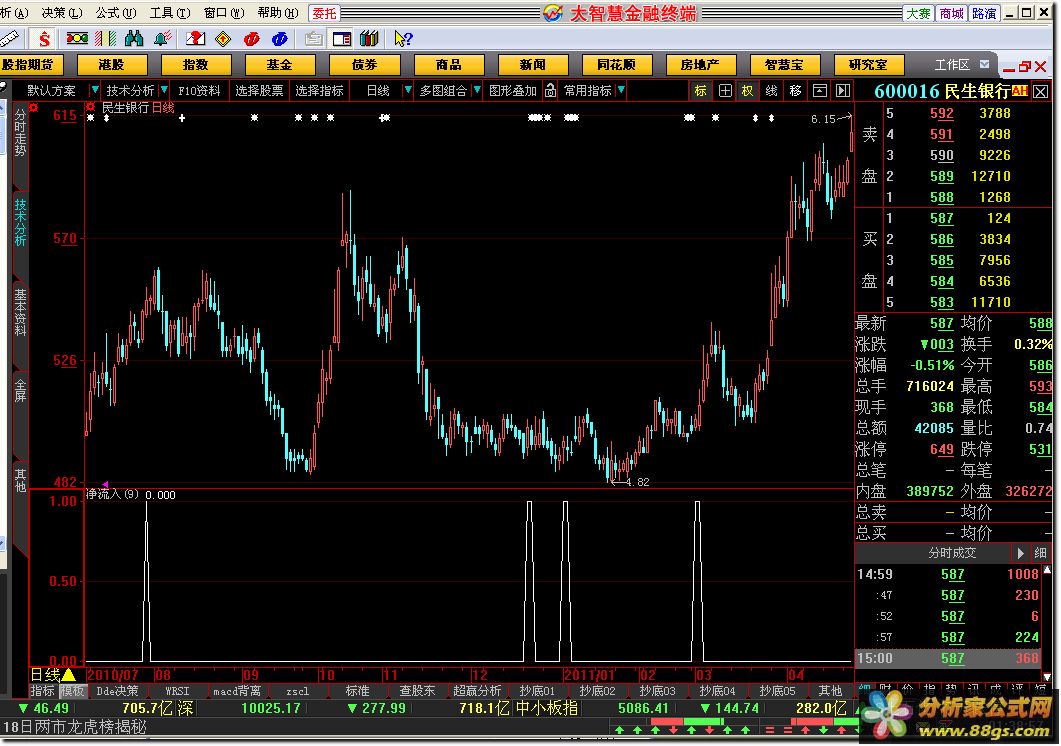Expand the 默认方案 dropdown arrow
This screenshot has height=746, width=1061.
coord(95,90)
